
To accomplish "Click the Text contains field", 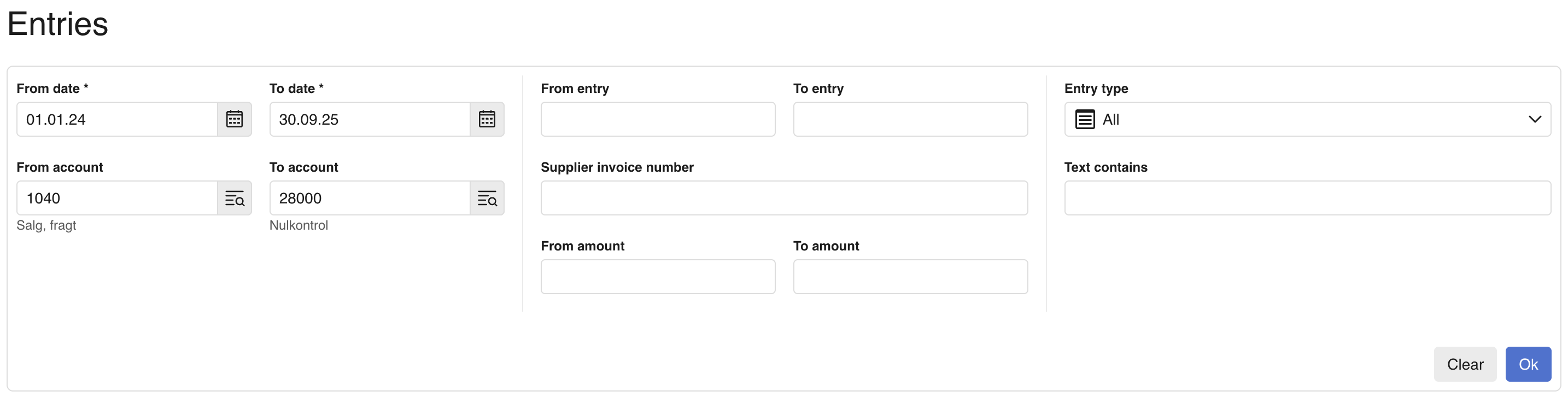I will pyautogui.click(x=1307, y=198).
